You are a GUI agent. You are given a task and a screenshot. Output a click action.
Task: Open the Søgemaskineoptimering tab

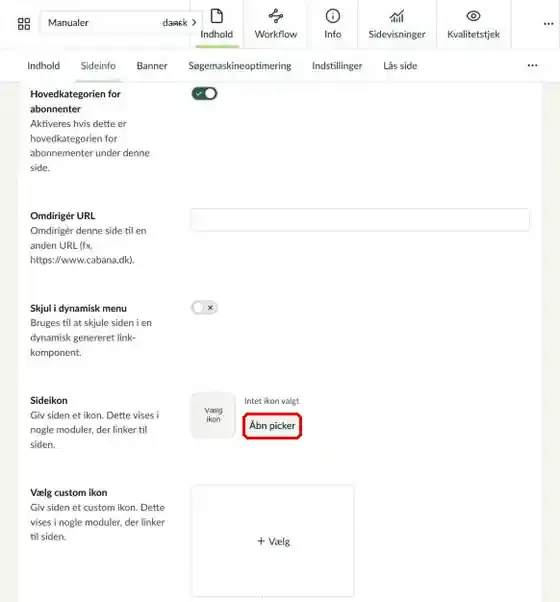pyautogui.click(x=240, y=66)
